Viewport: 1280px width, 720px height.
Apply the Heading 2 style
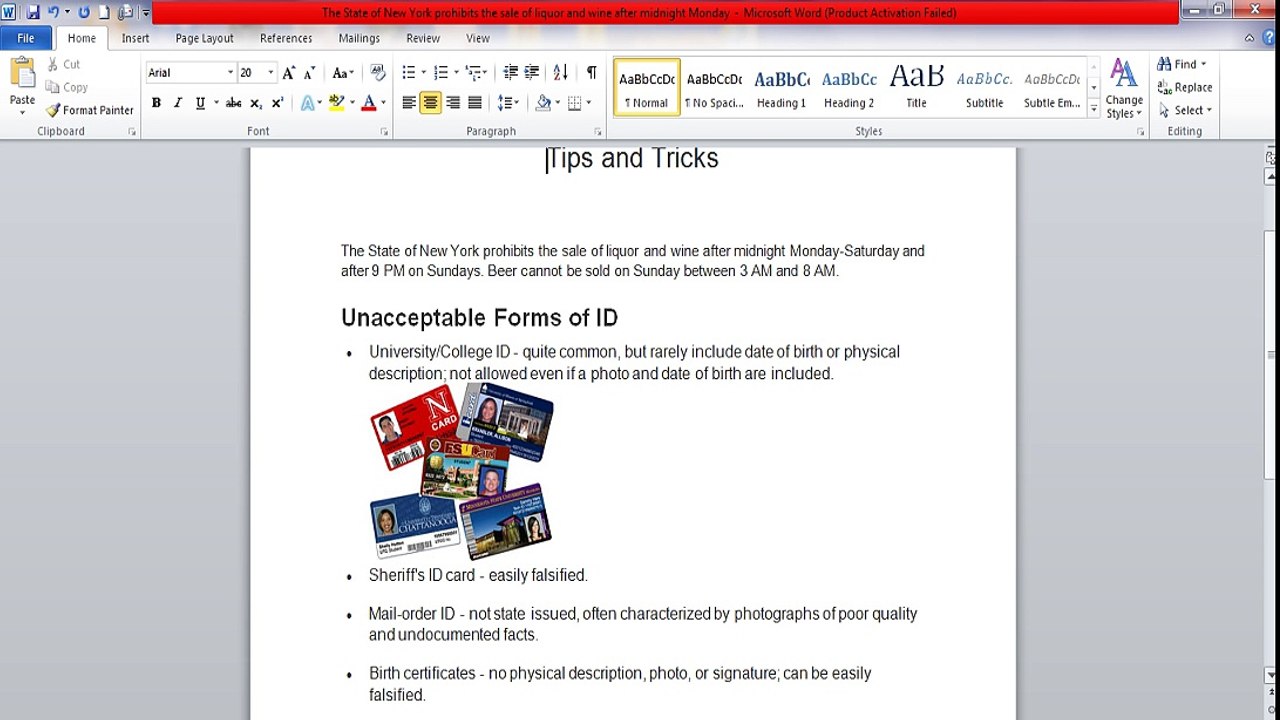pyautogui.click(x=849, y=88)
